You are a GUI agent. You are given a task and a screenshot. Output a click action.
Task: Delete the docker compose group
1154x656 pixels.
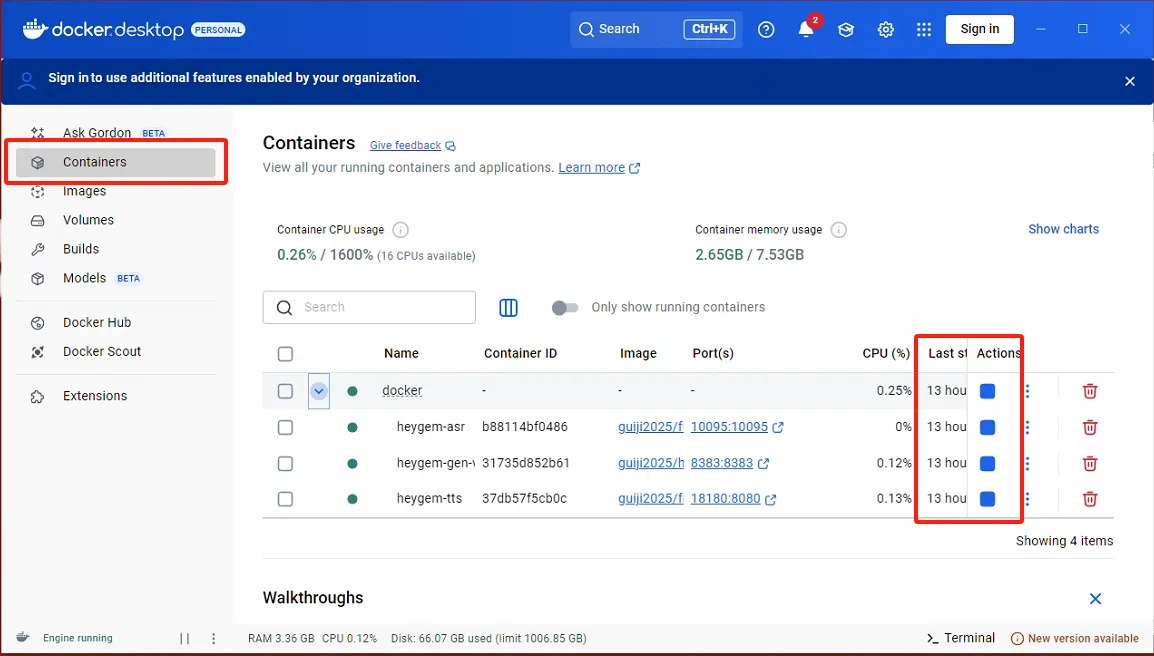[x=1090, y=391]
